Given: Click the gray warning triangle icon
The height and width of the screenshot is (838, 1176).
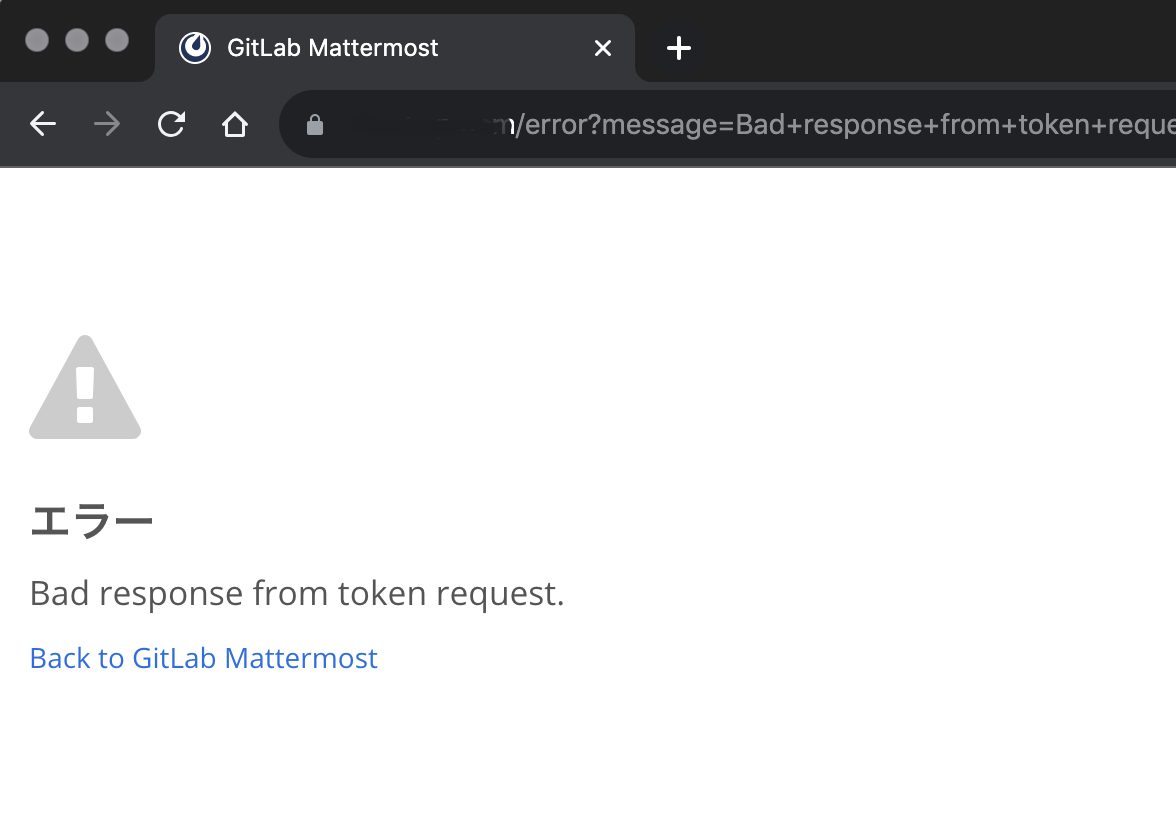Looking at the screenshot, I should [x=85, y=388].
